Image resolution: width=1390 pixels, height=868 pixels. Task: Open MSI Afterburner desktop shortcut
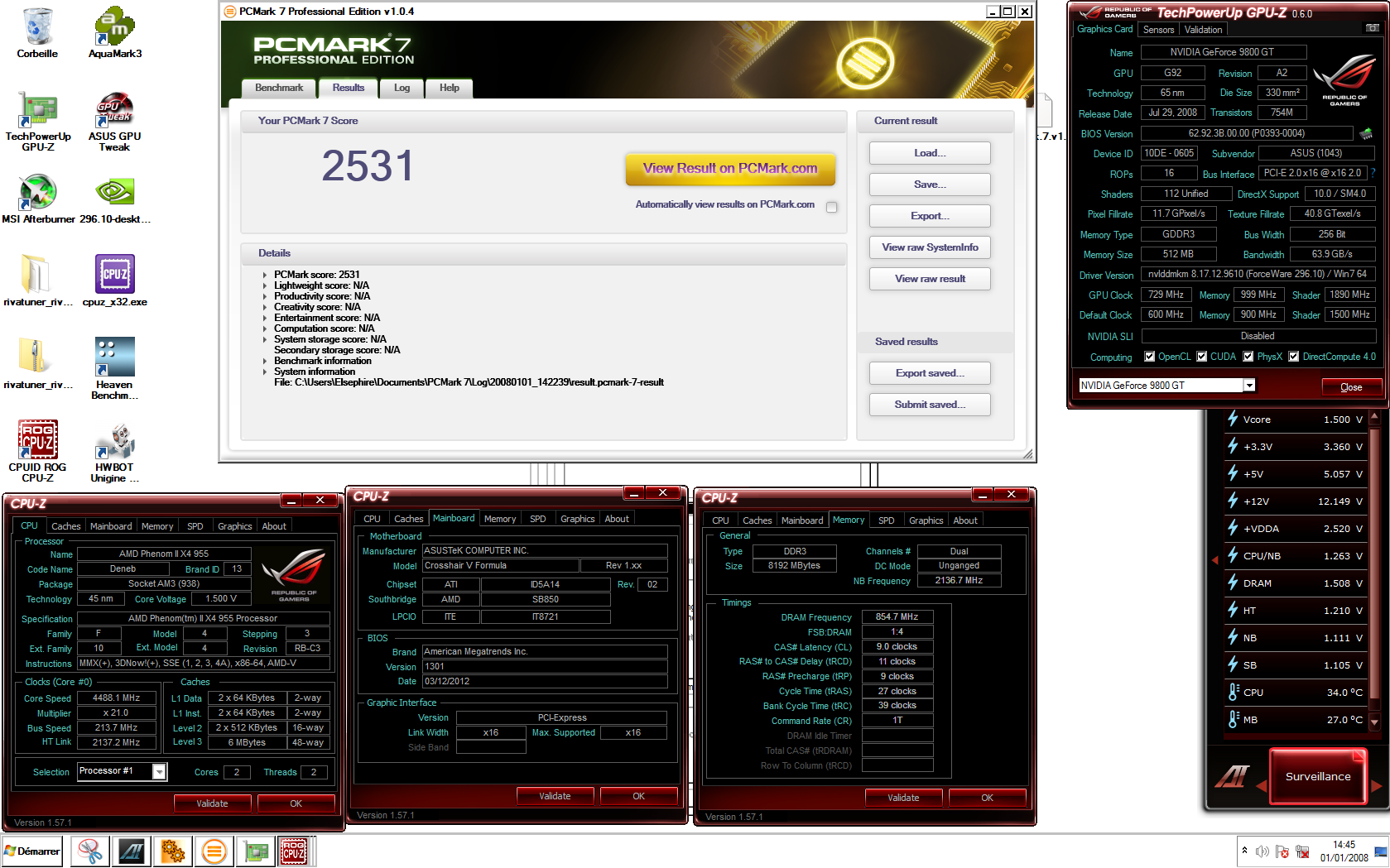point(38,199)
